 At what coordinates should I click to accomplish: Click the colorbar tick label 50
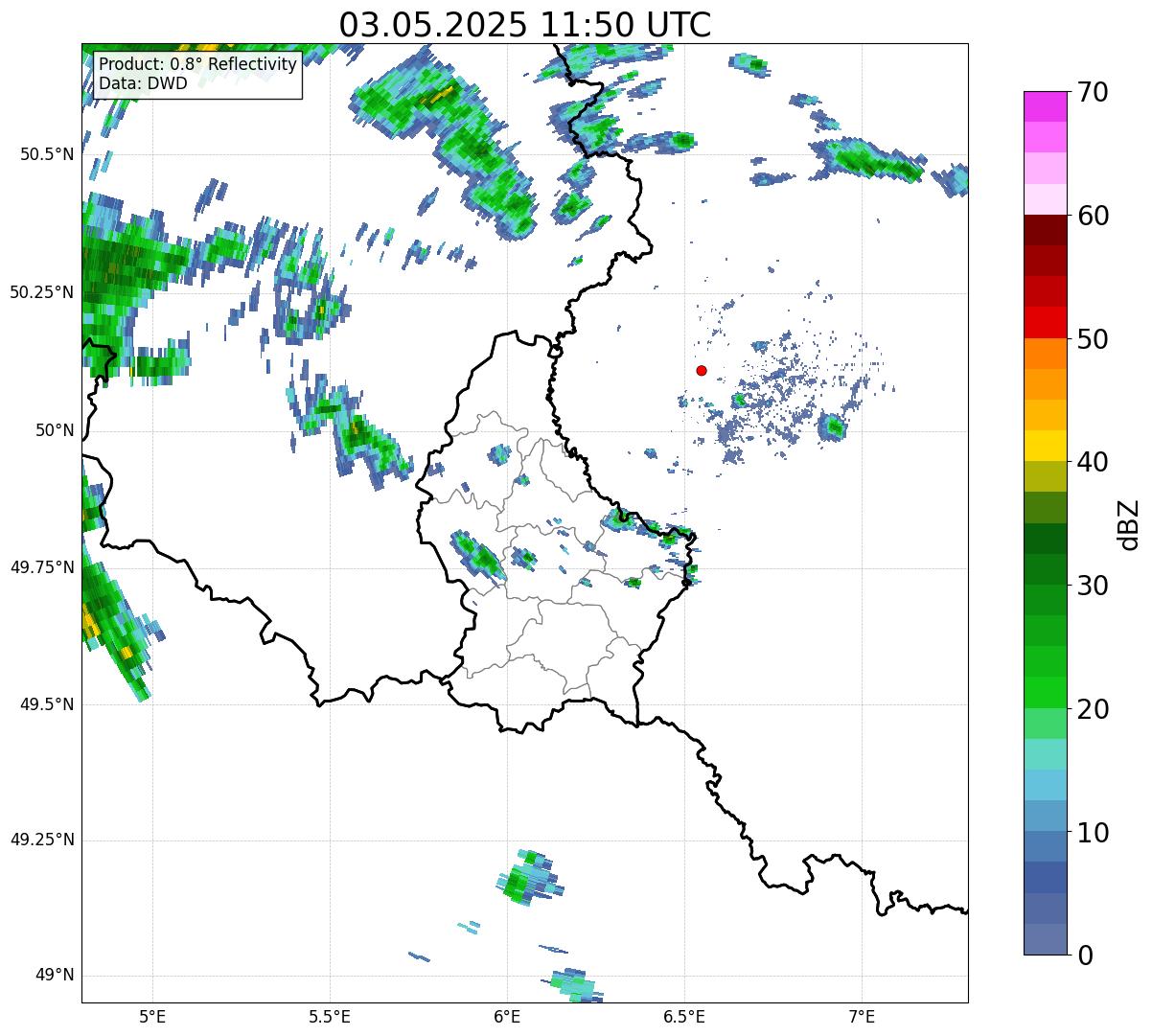coord(1093,339)
